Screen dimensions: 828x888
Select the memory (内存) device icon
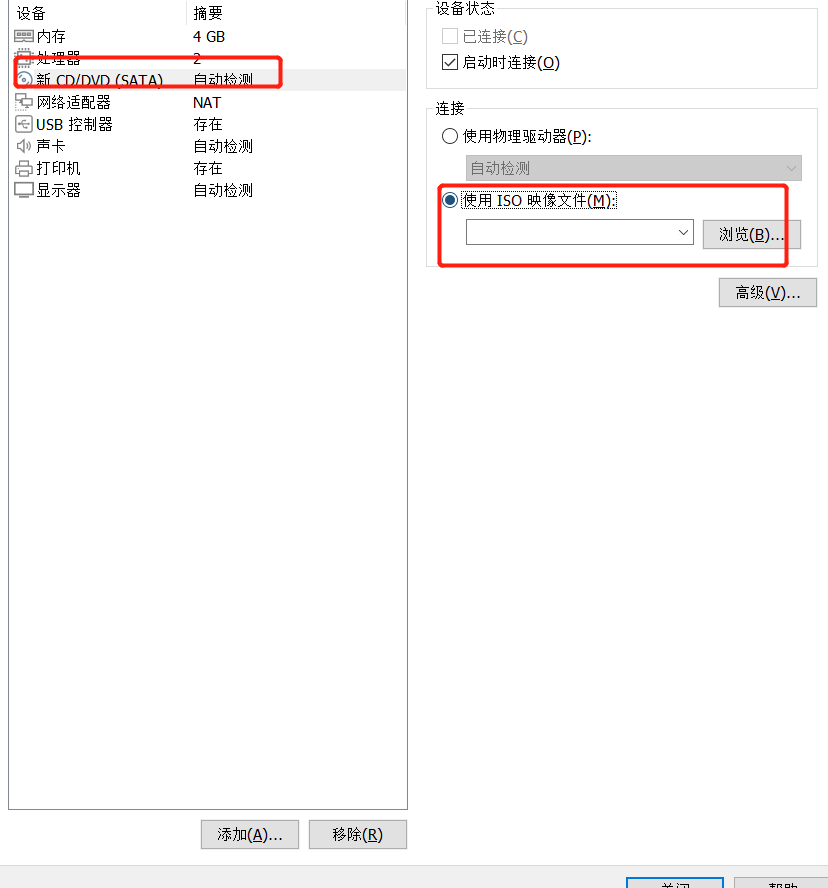(x=23, y=36)
